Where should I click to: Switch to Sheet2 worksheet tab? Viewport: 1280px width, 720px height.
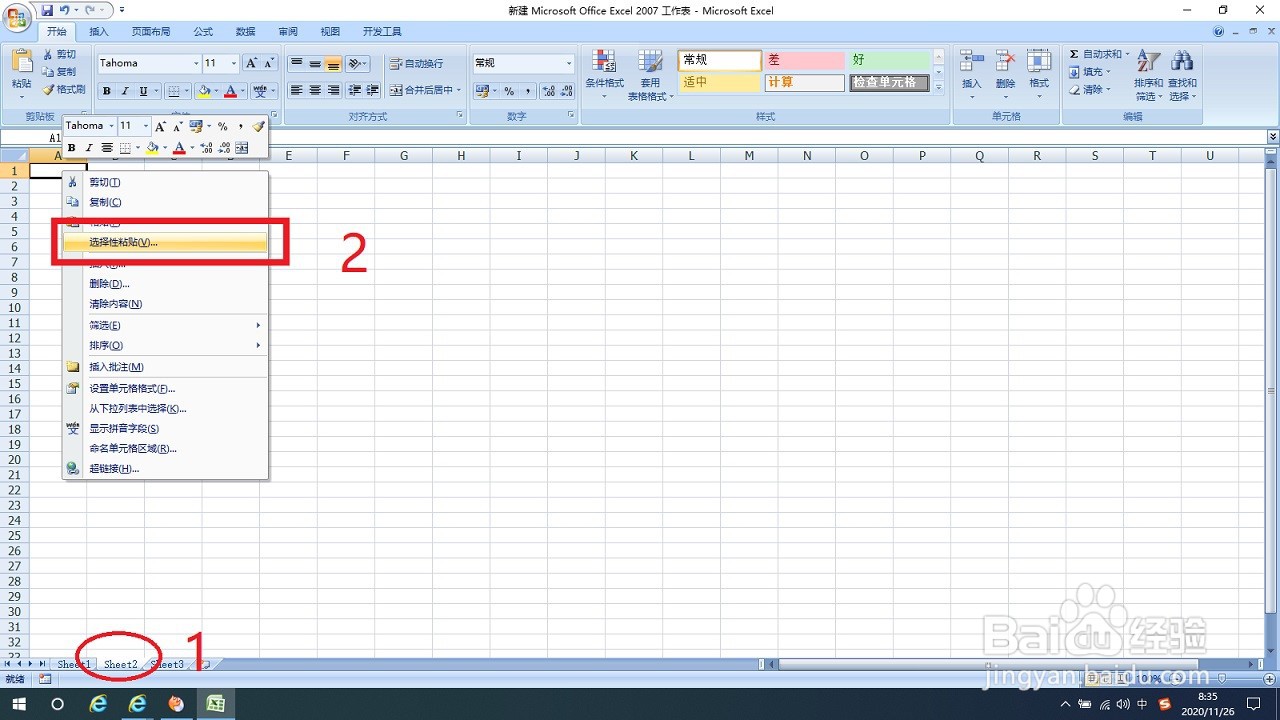tap(121, 664)
